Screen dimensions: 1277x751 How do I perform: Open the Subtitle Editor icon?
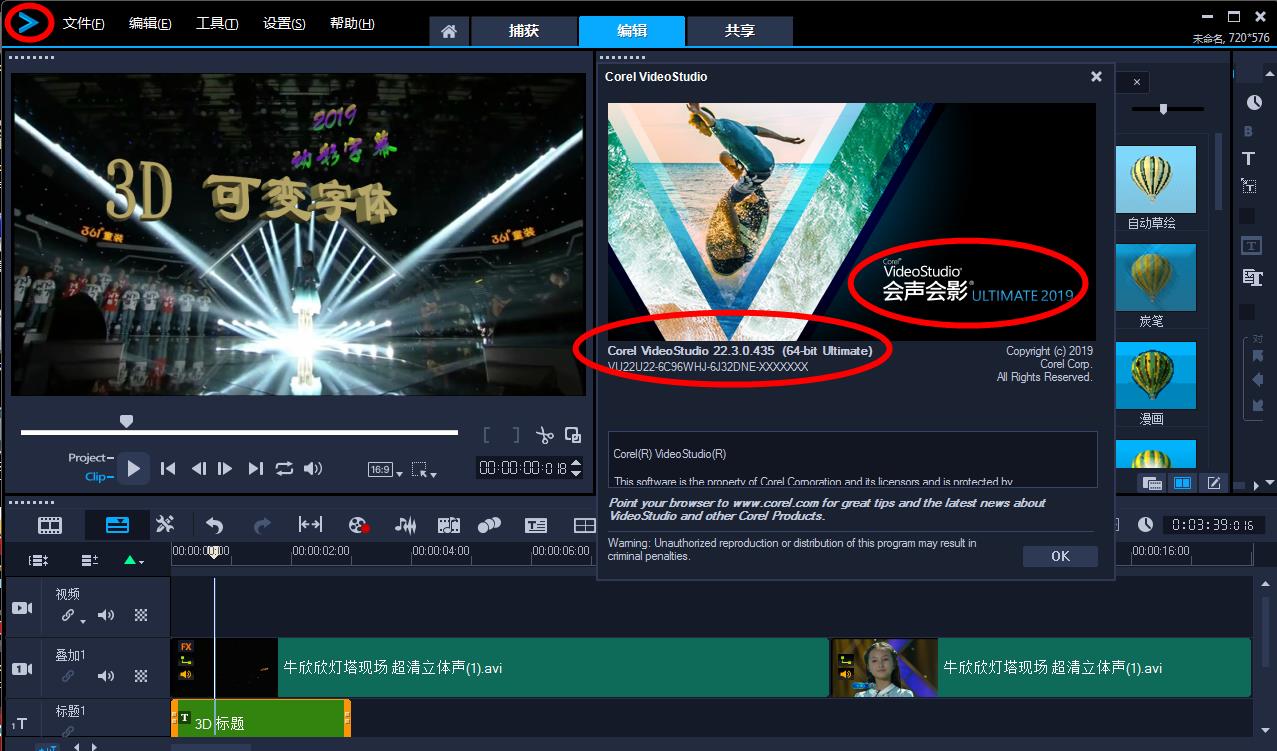536,525
